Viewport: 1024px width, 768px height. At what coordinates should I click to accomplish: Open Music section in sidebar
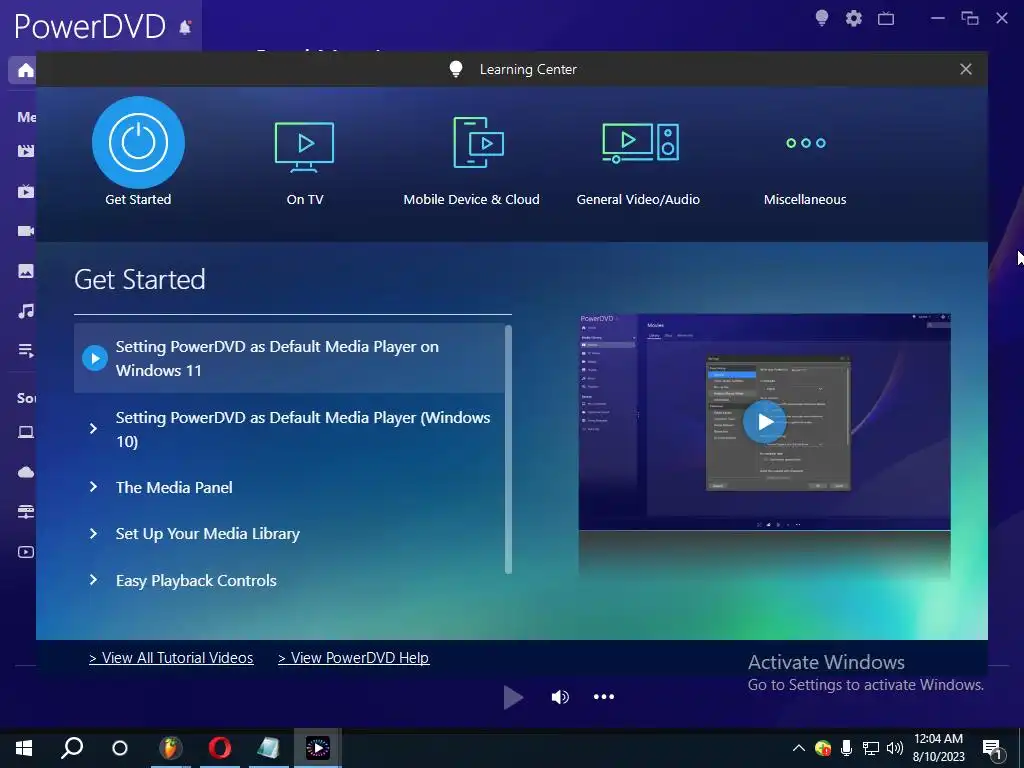25,311
